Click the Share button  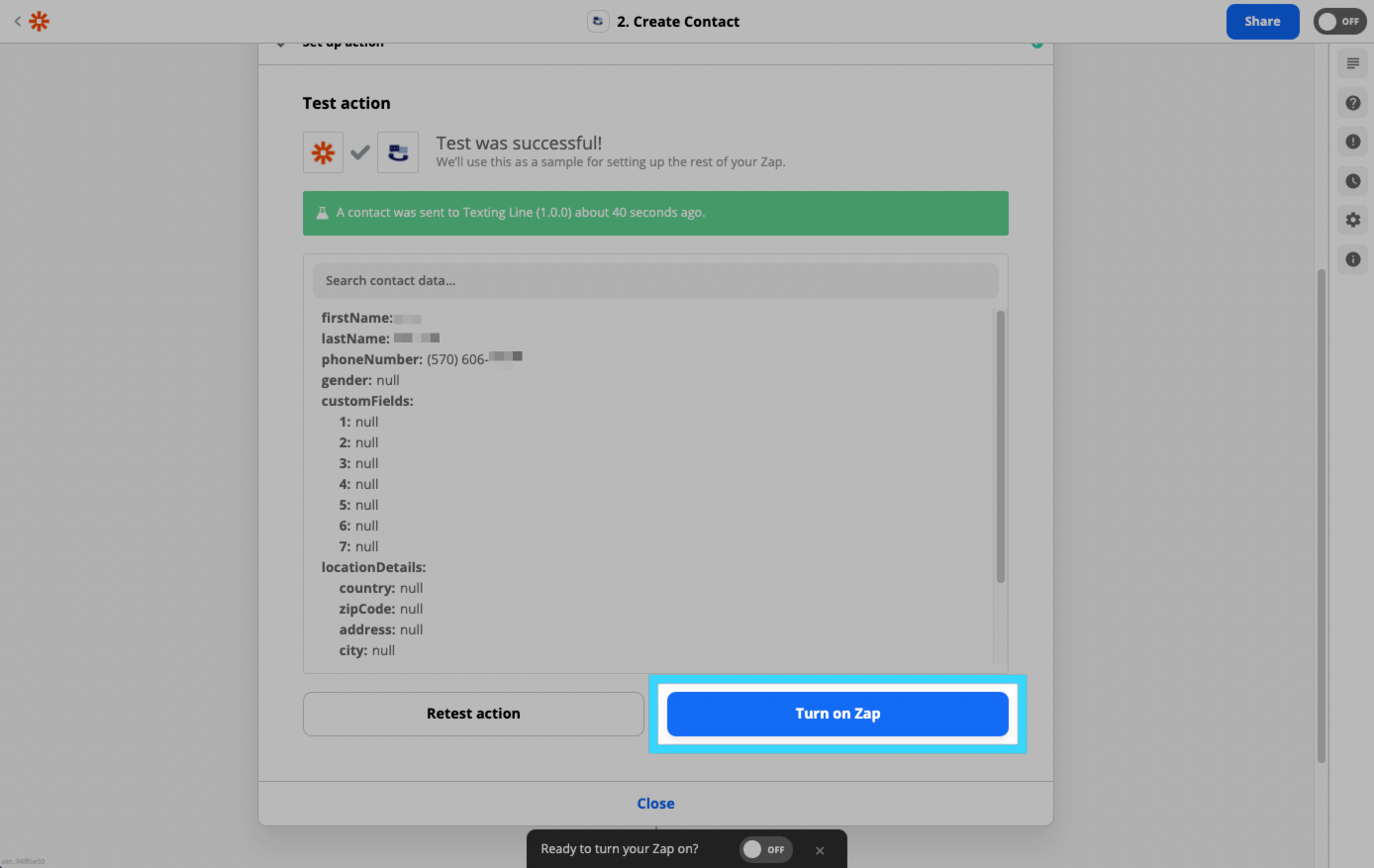[x=1262, y=21]
